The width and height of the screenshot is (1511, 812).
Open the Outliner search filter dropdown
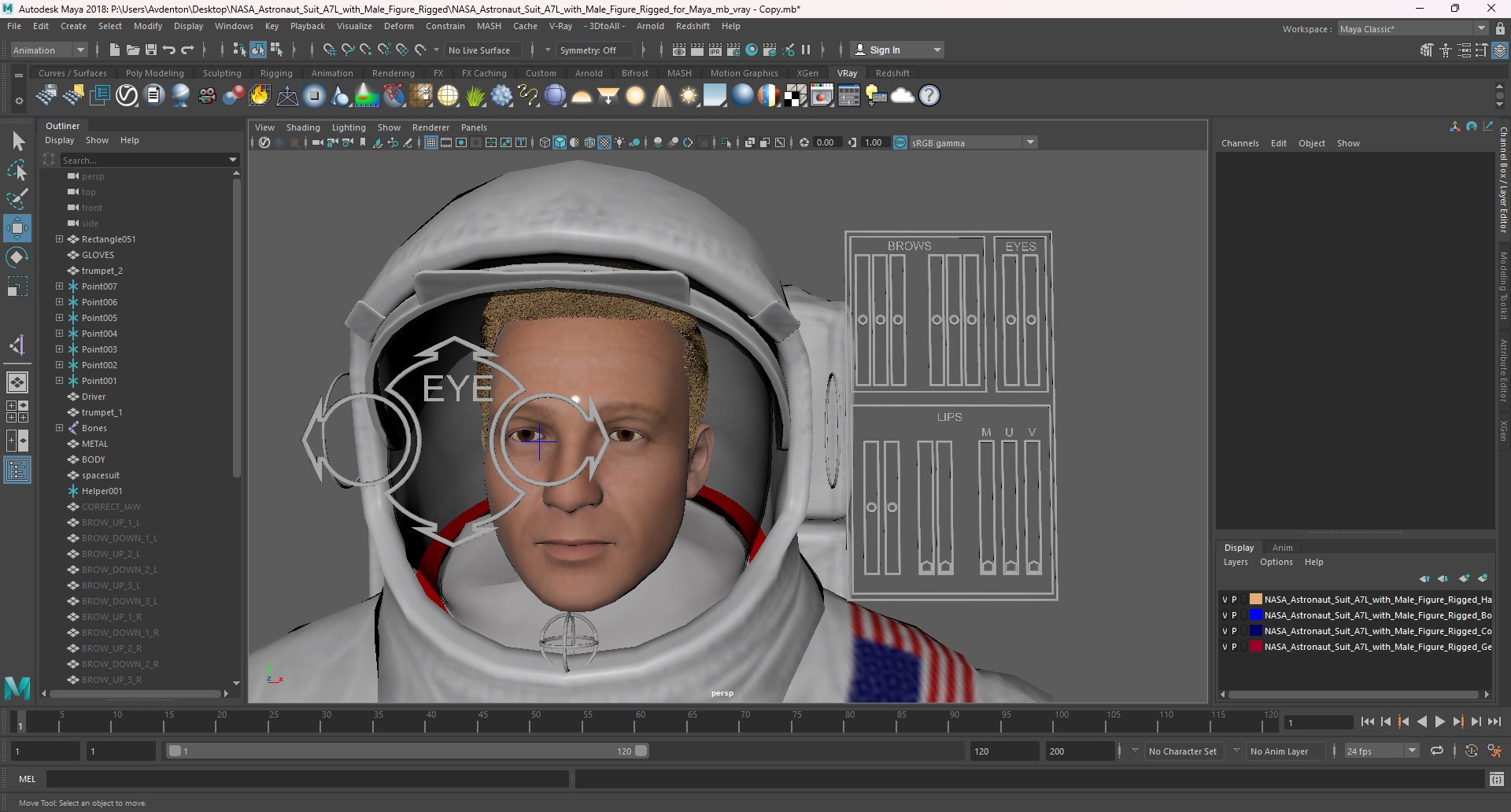pos(233,160)
